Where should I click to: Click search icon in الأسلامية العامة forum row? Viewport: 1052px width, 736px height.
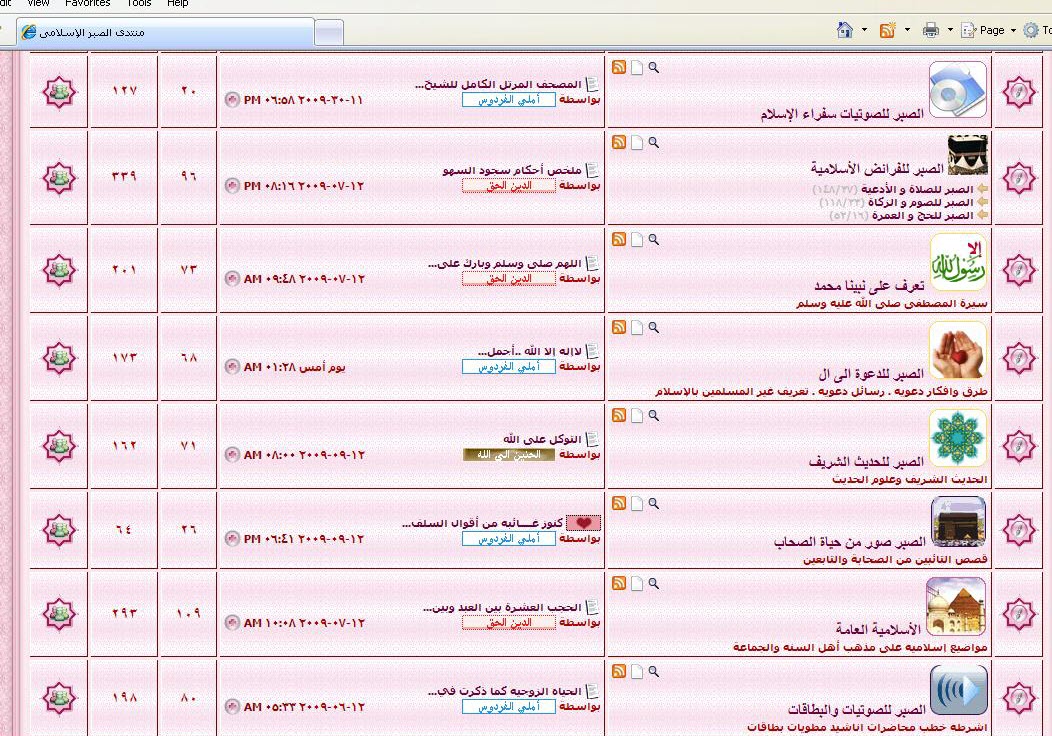[654, 583]
